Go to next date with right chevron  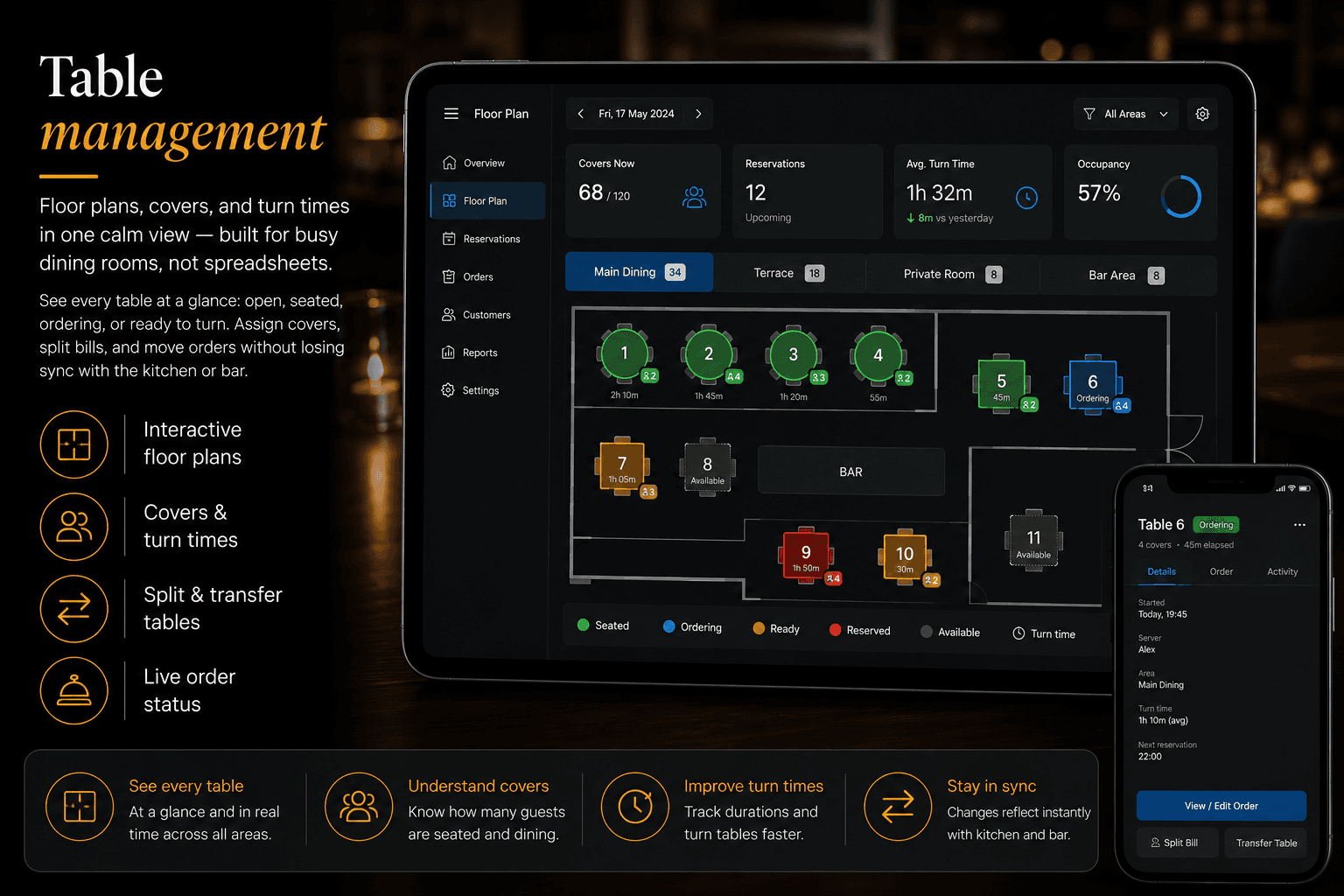pos(698,114)
